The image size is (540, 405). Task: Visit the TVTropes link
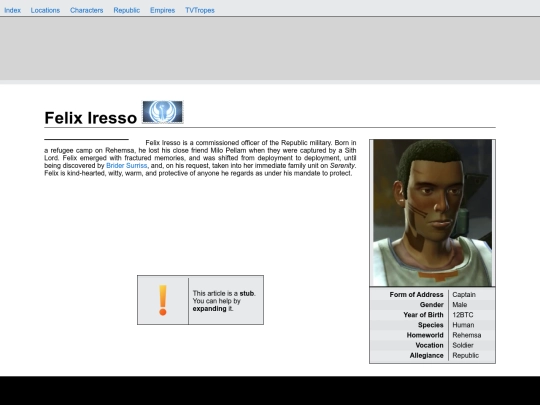coord(200,10)
